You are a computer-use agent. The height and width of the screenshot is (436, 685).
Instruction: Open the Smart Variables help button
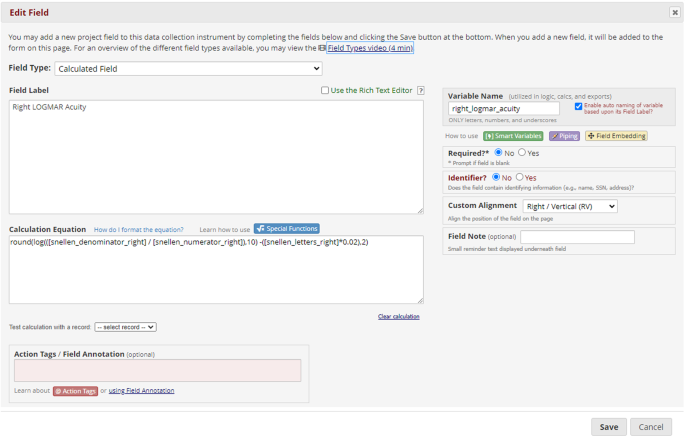pos(513,136)
